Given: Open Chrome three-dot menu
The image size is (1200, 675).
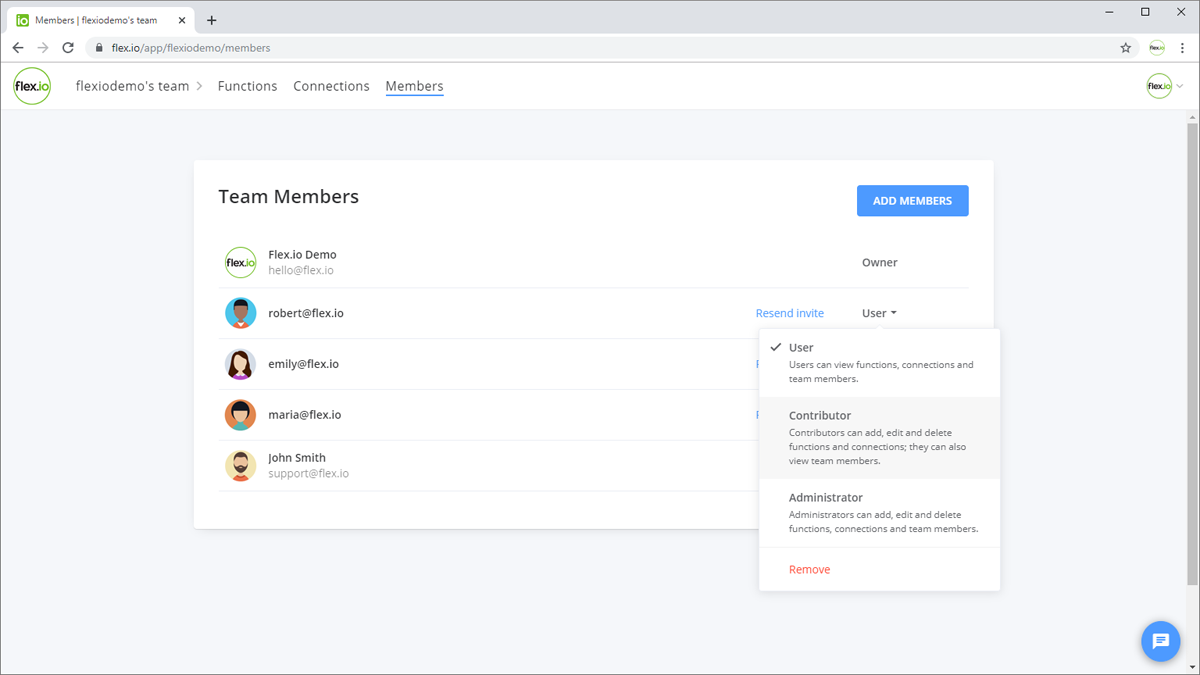Looking at the screenshot, I should click(1182, 47).
